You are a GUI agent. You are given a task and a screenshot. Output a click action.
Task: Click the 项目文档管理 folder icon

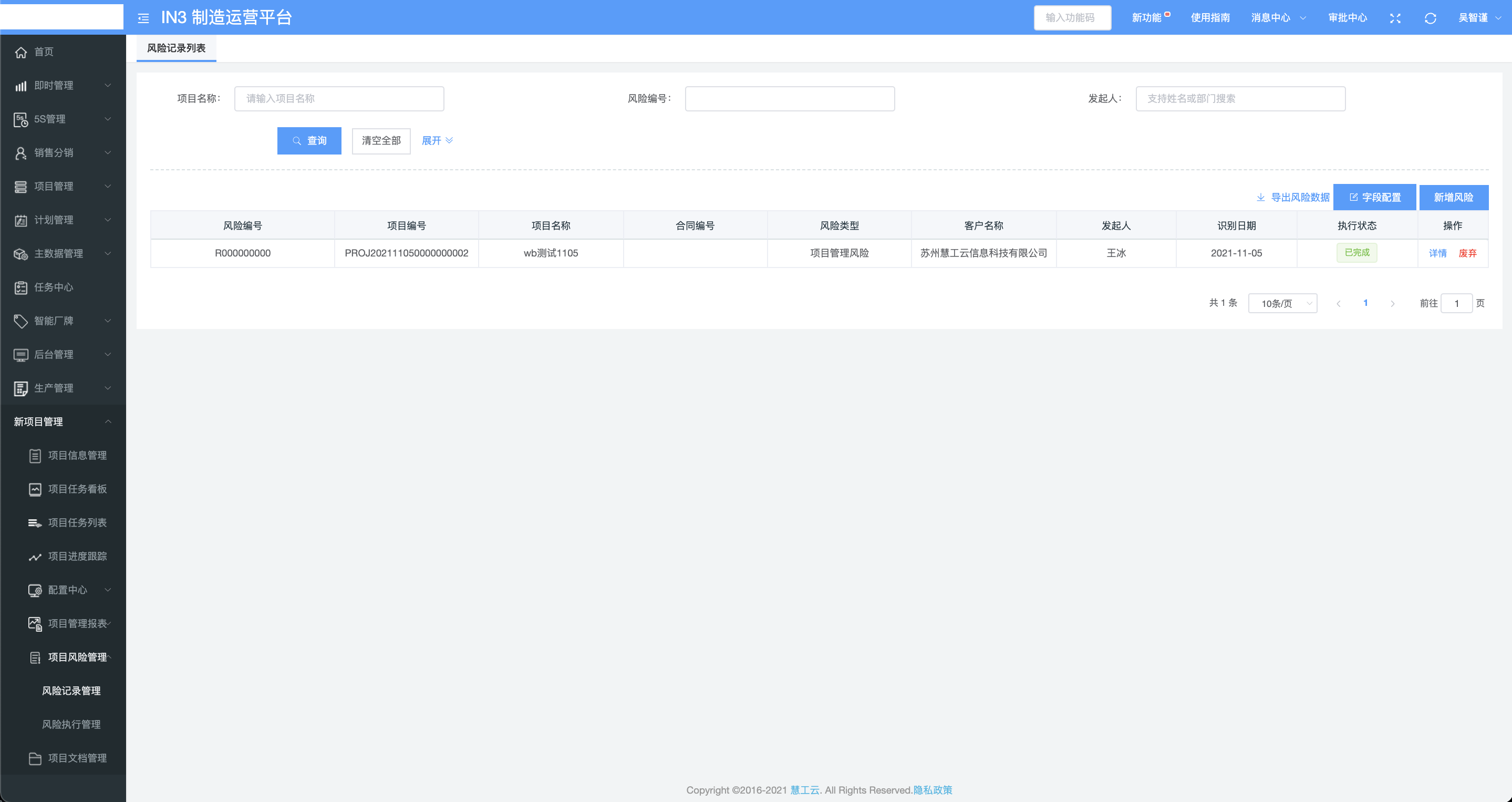(35, 758)
